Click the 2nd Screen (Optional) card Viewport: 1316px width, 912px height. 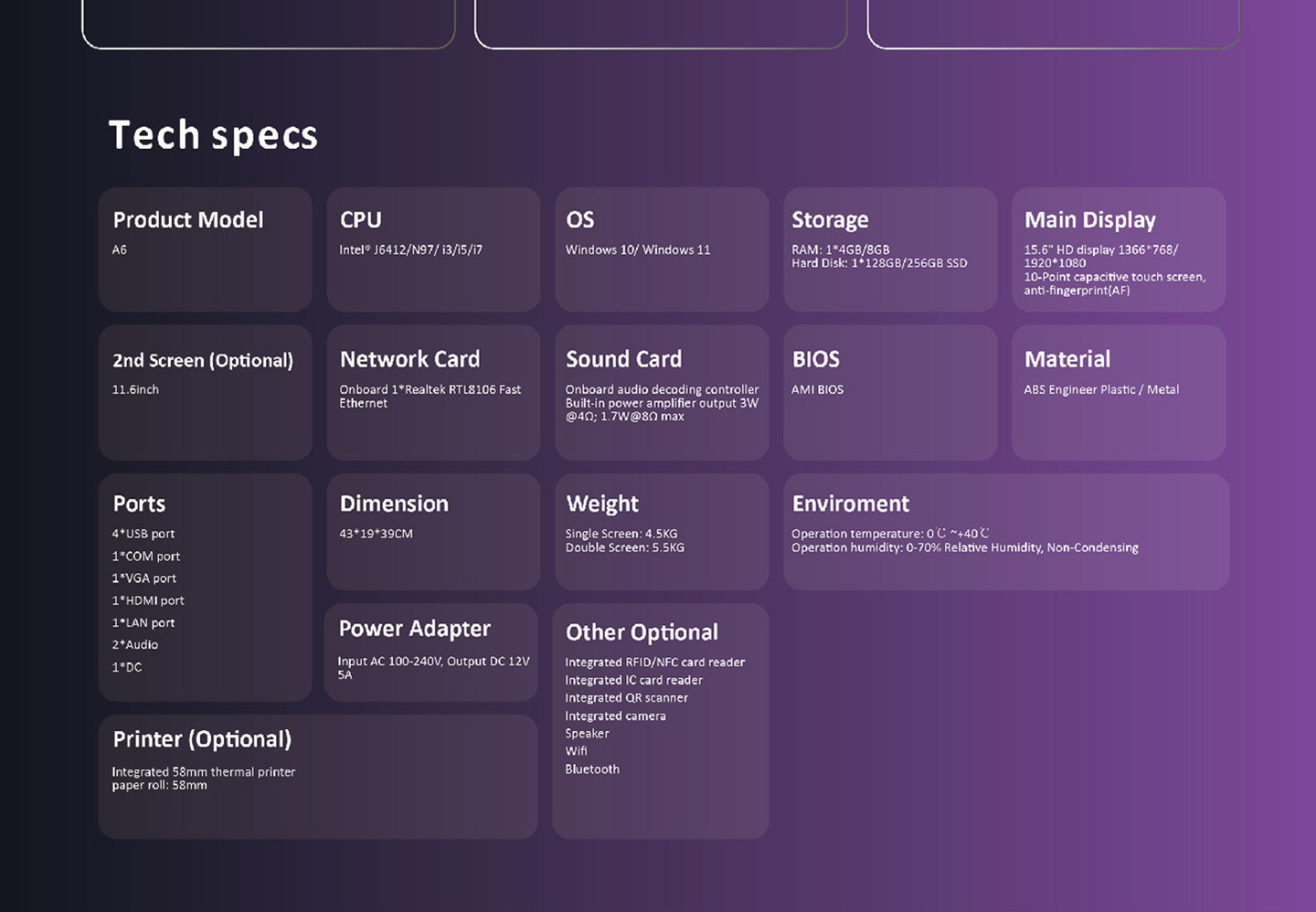coord(205,393)
